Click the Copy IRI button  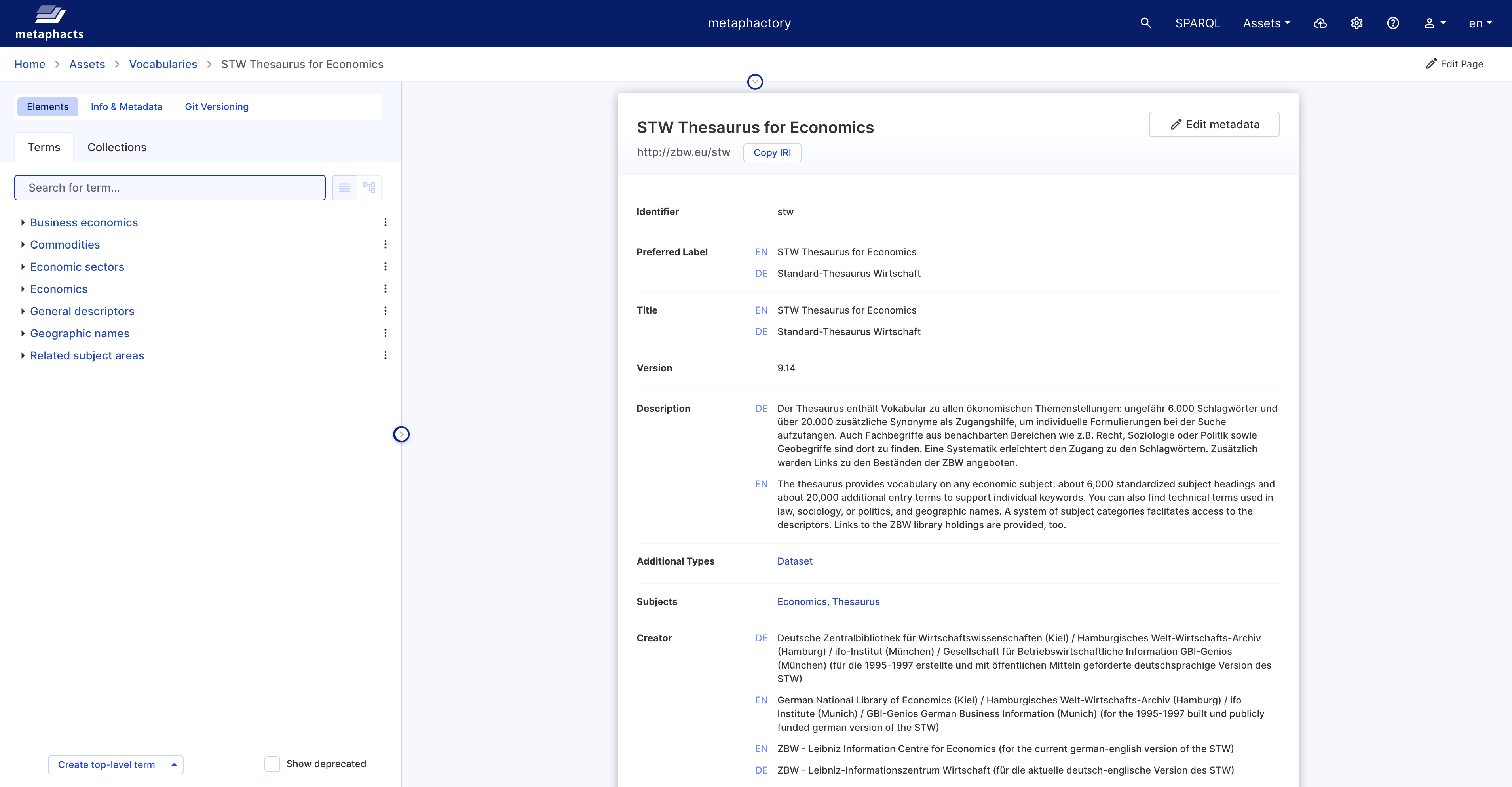[x=772, y=152]
